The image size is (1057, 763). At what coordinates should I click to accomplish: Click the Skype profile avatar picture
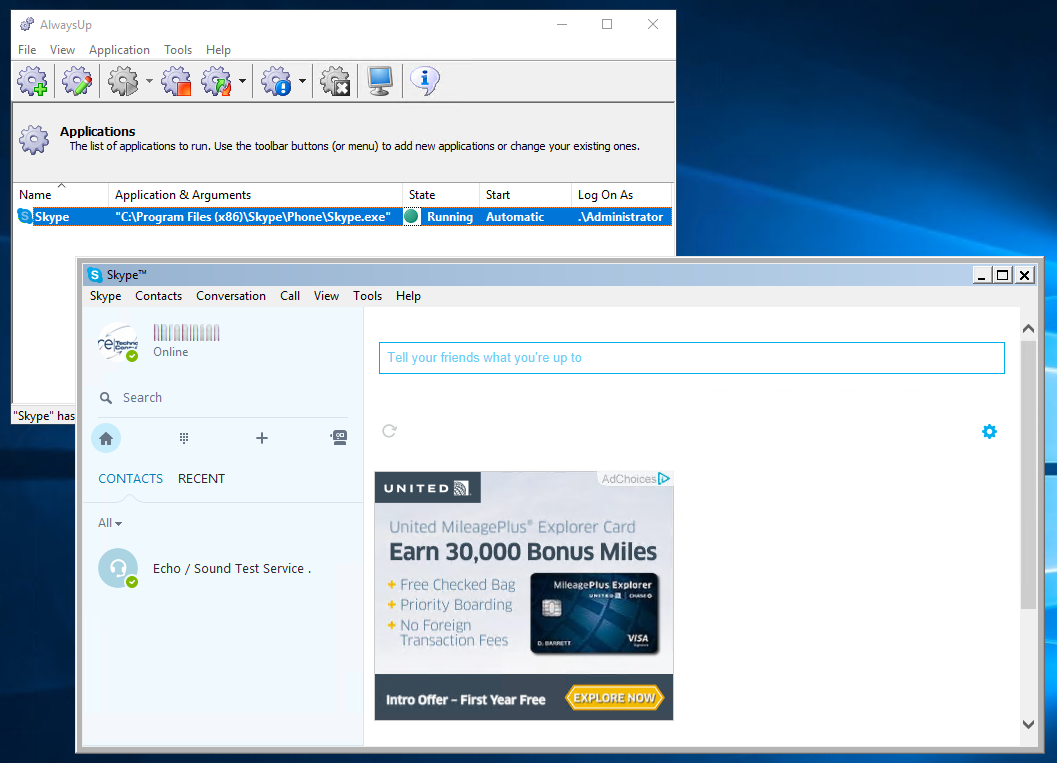pyautogui.click(x=118, y=342)
